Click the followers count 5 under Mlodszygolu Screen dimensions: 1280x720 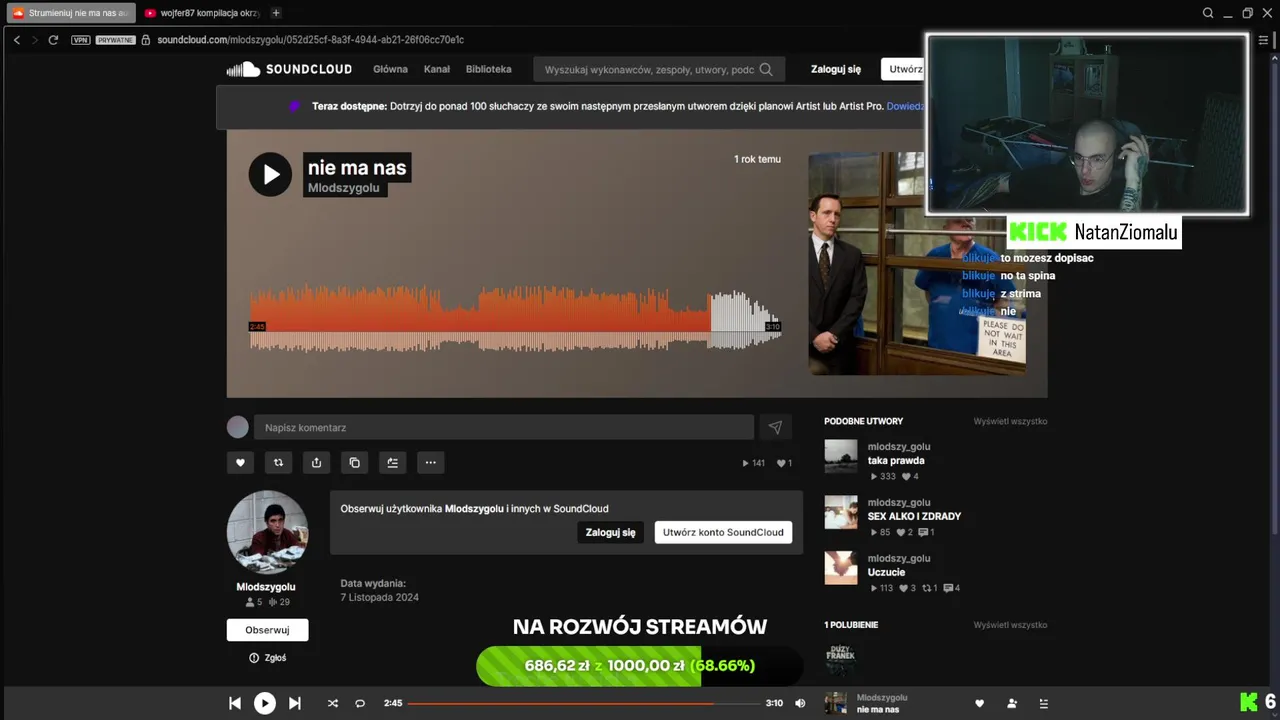(x=254, y=602)
